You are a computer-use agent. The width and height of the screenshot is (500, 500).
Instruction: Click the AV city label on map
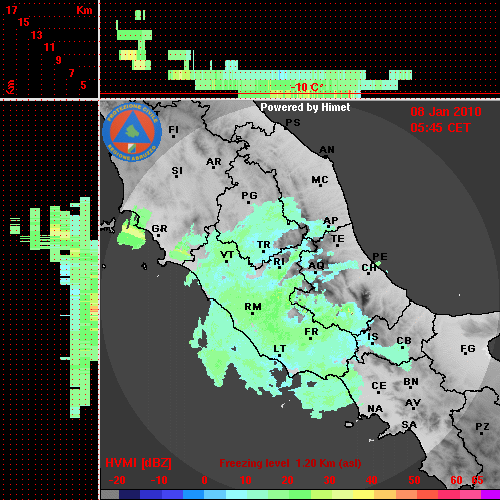tap(413, 403)
